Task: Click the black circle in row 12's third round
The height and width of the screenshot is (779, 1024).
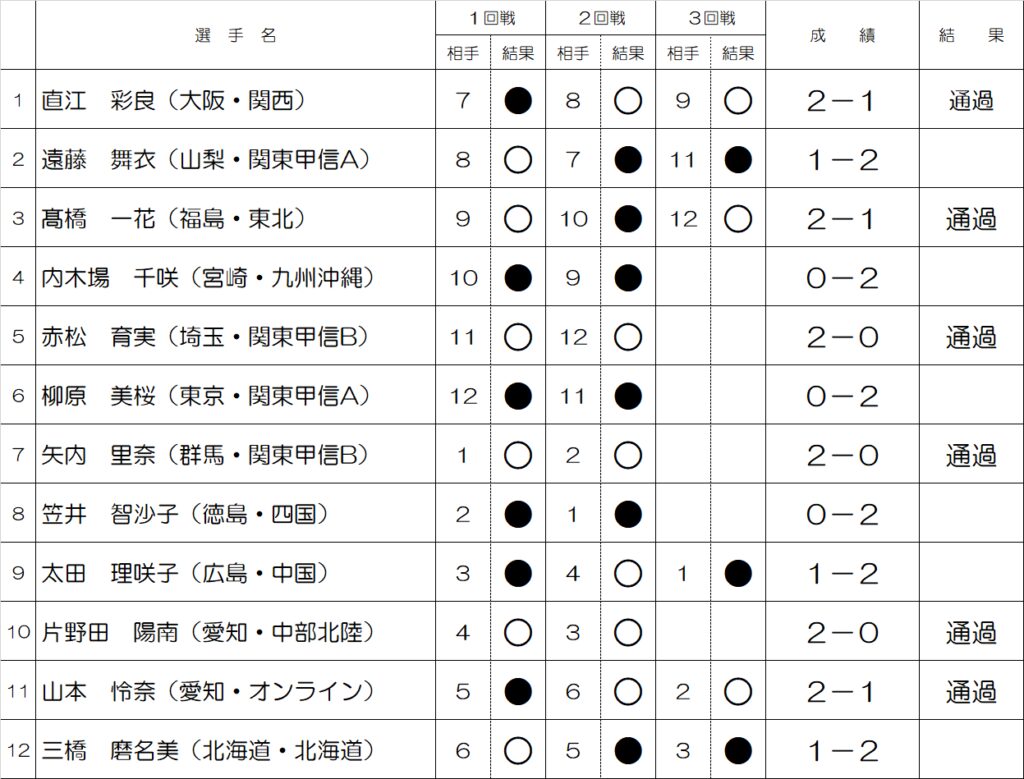Action: 738,750
